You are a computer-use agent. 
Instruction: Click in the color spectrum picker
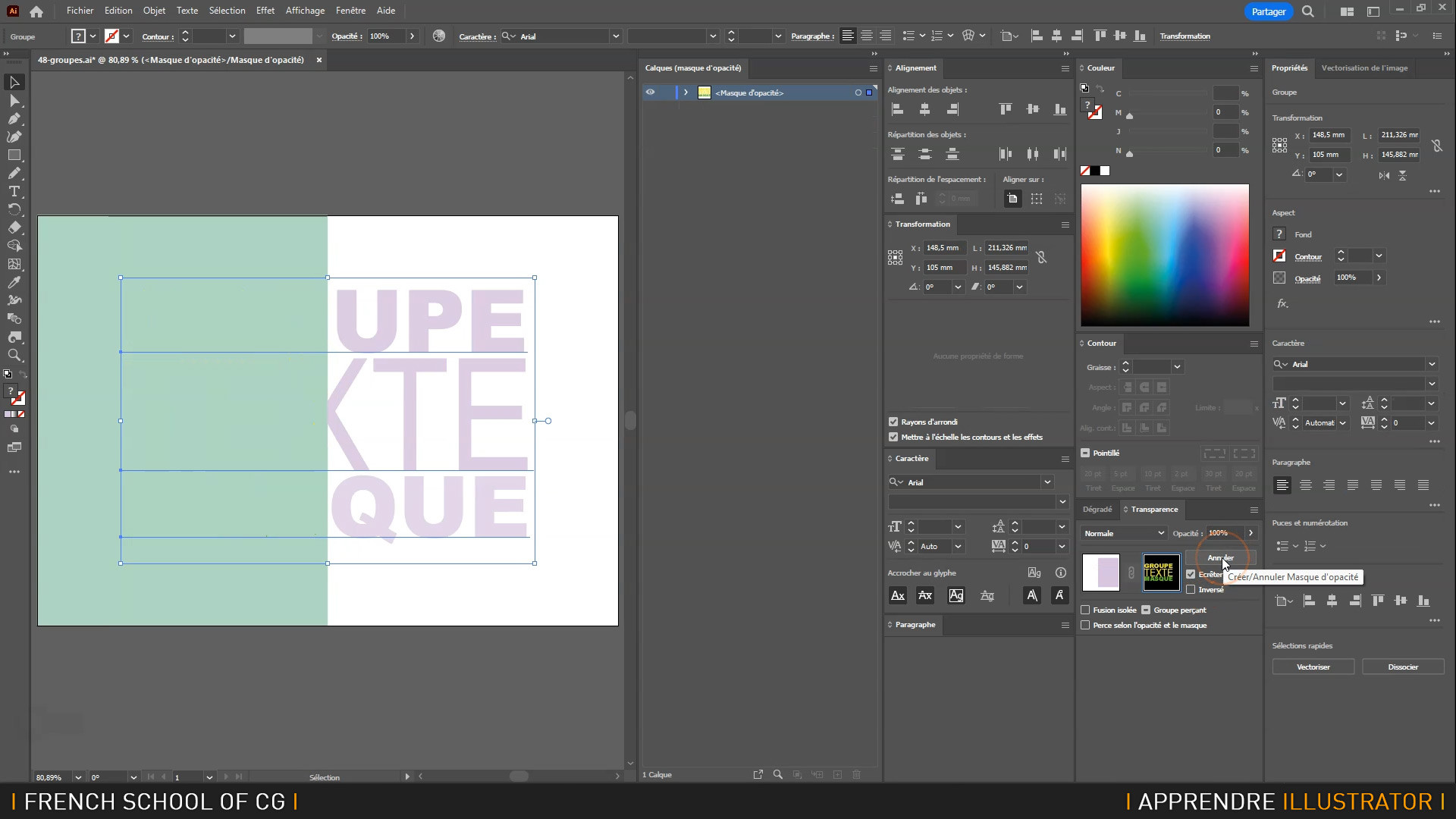(1165, 255)
